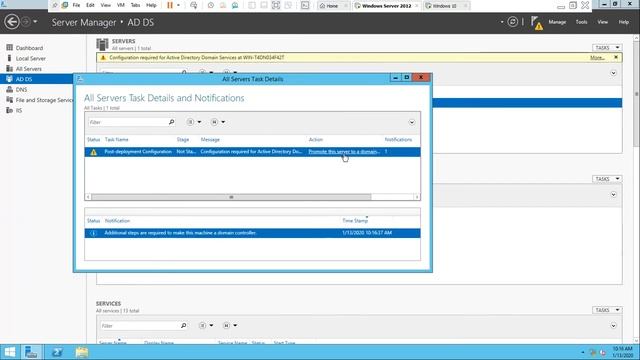Select Local Server in the sidebar
Viewport: 640px width, 360px height.
click(x=31, y=58)
